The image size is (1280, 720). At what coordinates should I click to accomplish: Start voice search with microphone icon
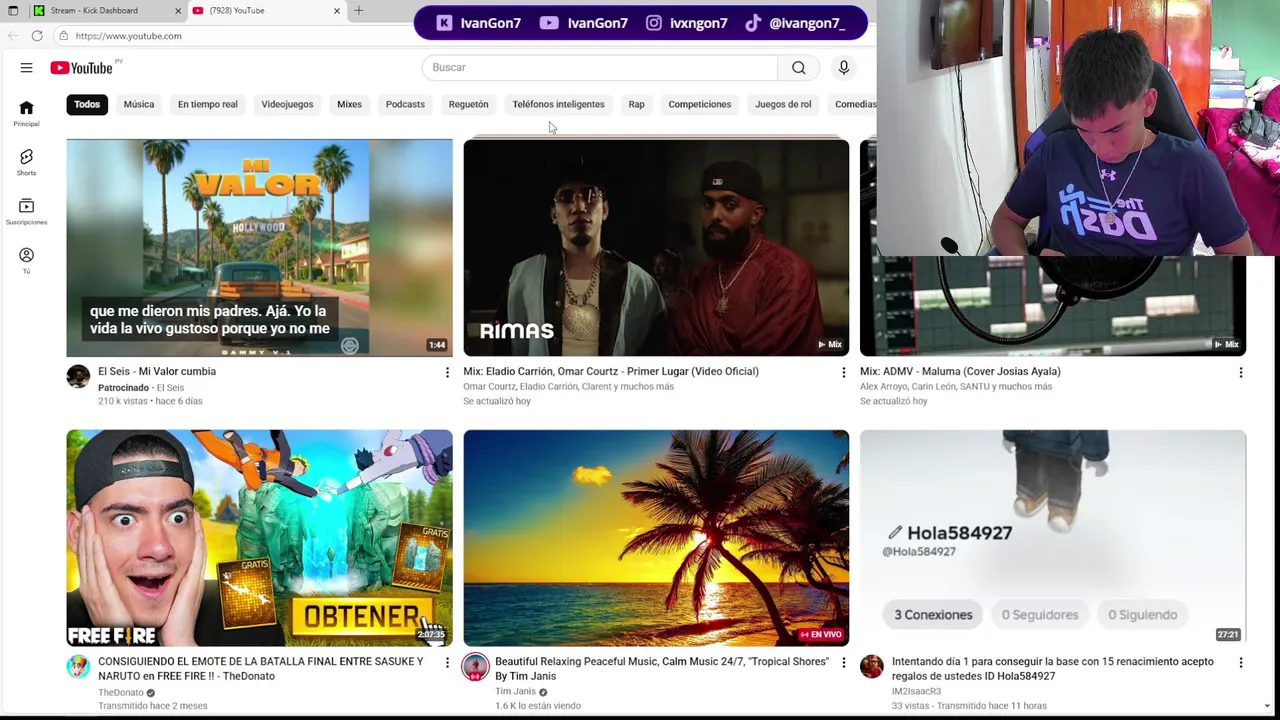844,67
